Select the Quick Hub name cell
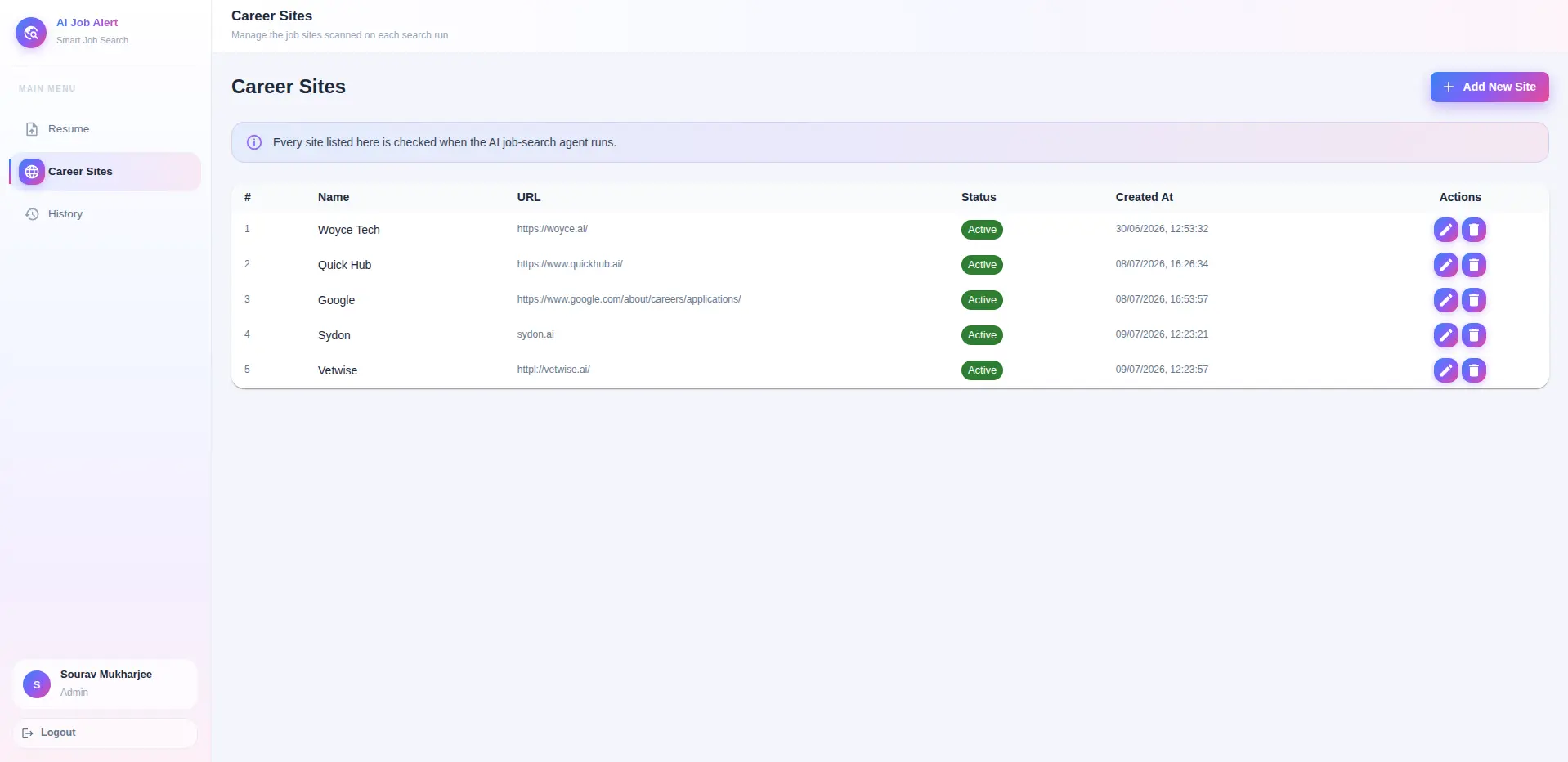1568x762 pixels. coord(344,265)
